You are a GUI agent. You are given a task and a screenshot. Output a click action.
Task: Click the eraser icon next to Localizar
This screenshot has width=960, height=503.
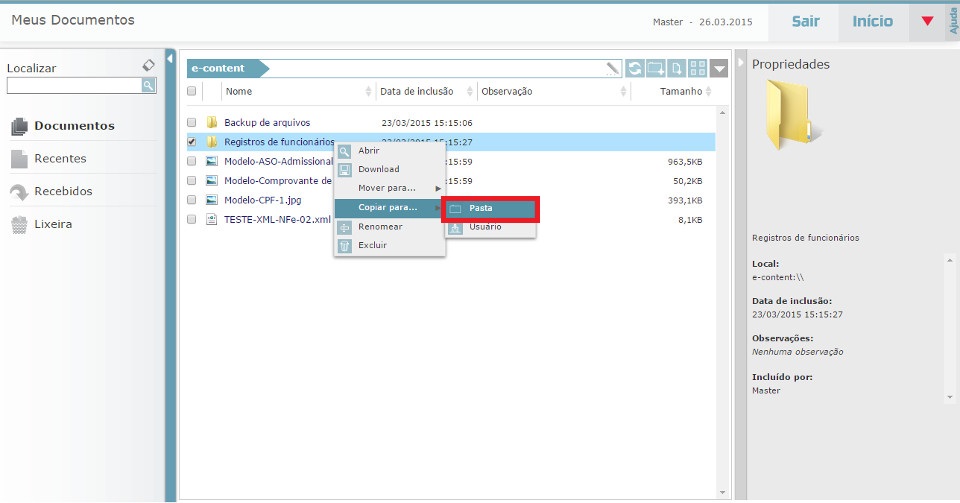pyautogui.click(x=149, y=65)
